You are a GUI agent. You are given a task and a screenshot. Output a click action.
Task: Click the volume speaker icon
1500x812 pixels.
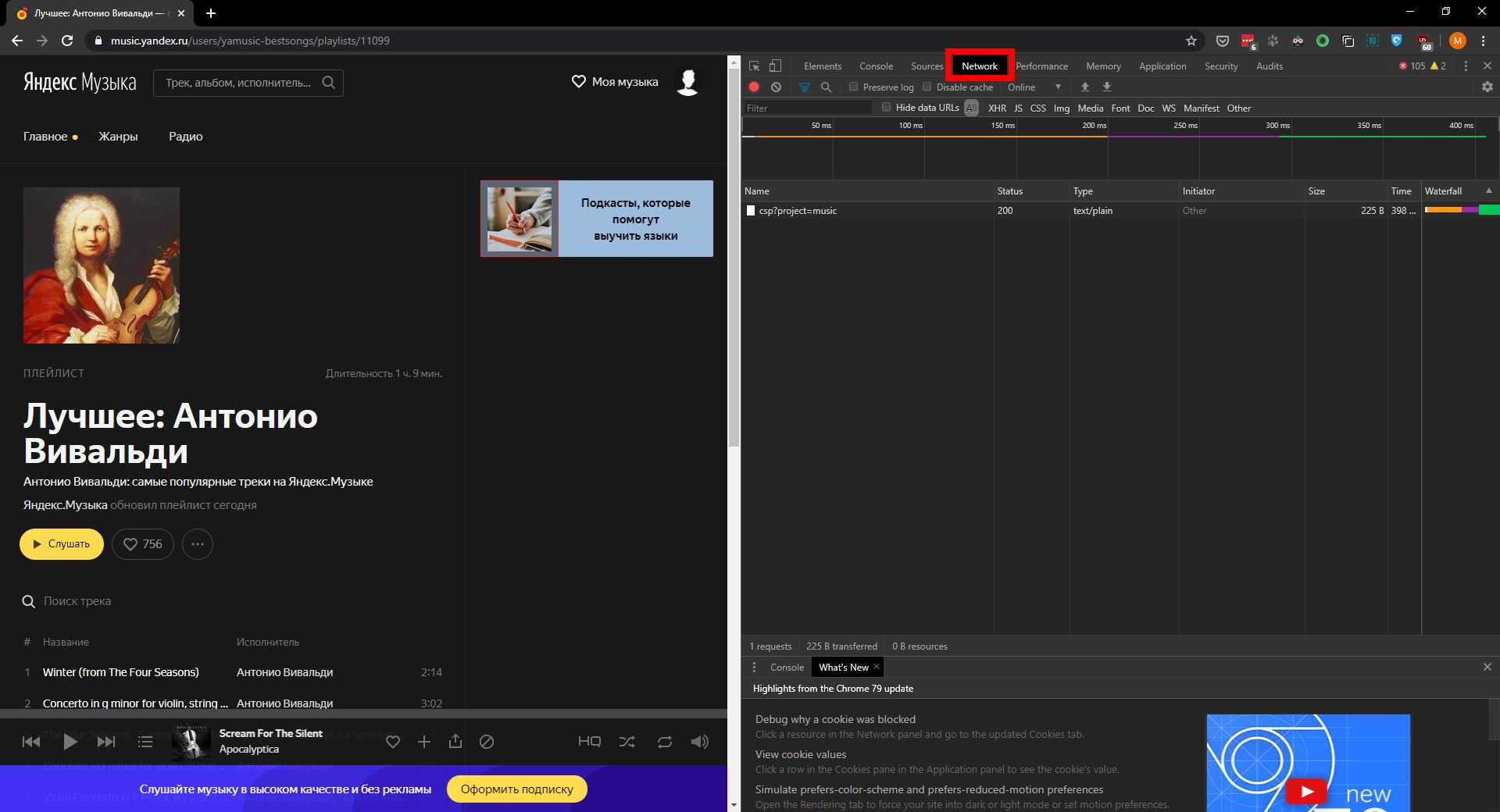coord(700,742)
